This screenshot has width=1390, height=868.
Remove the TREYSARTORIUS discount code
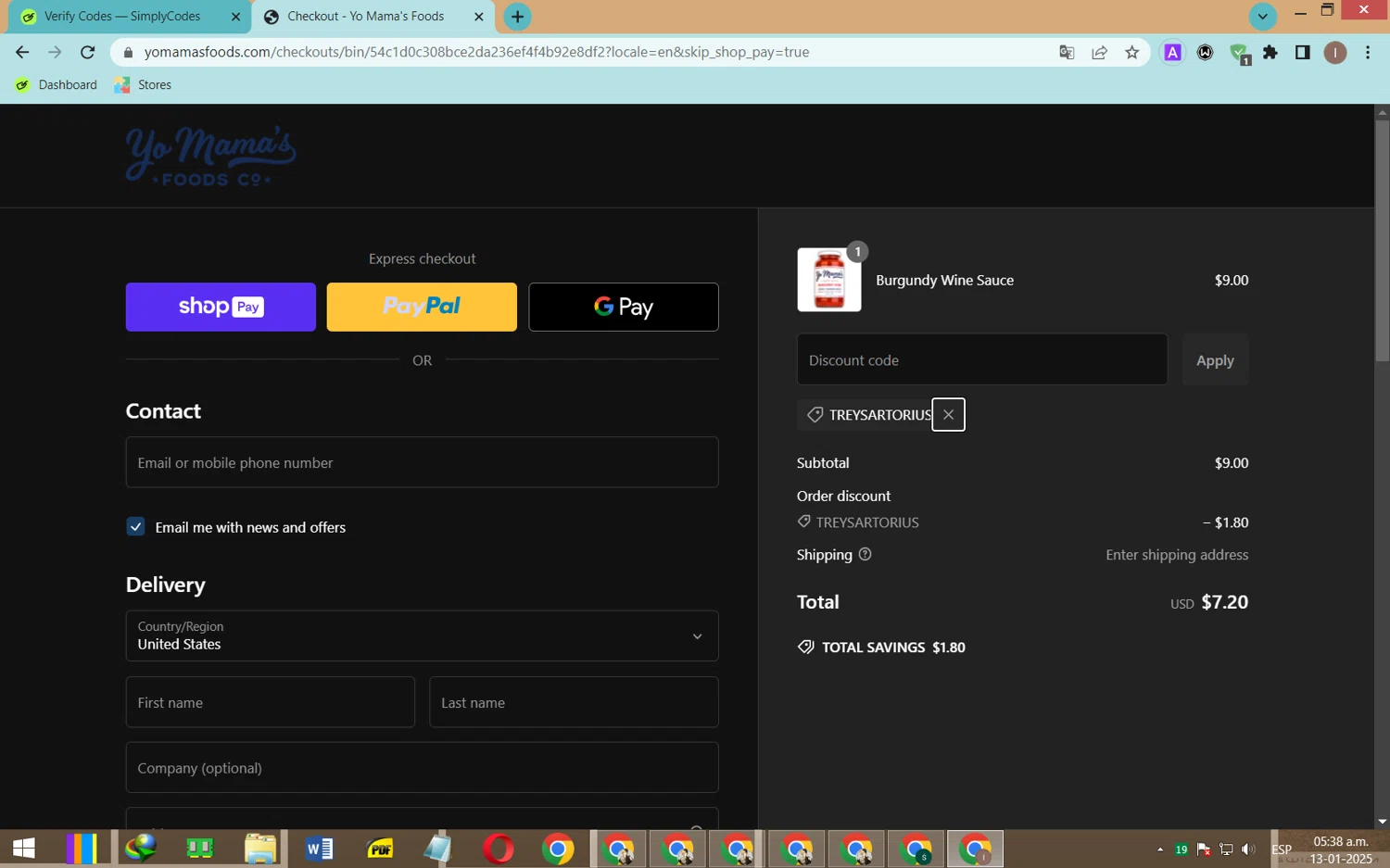point(948,414)
